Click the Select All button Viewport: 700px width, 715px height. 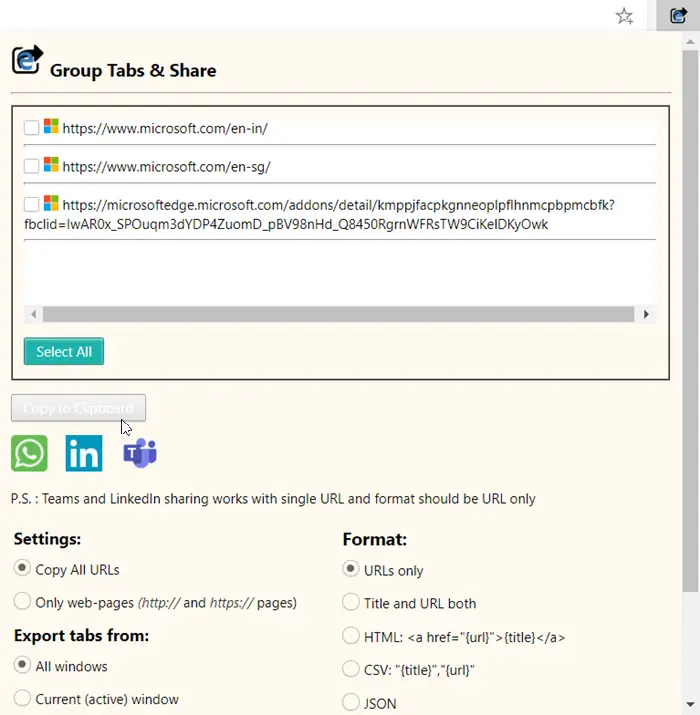(x=64, y=352)
